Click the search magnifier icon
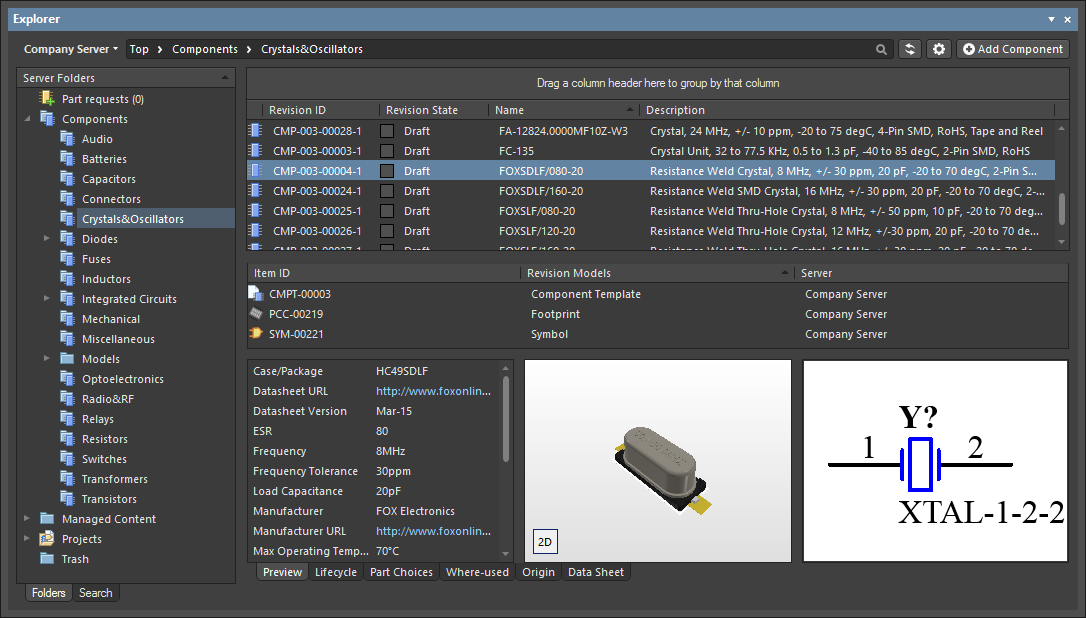Screen dimensions: 1086x618 881,49
